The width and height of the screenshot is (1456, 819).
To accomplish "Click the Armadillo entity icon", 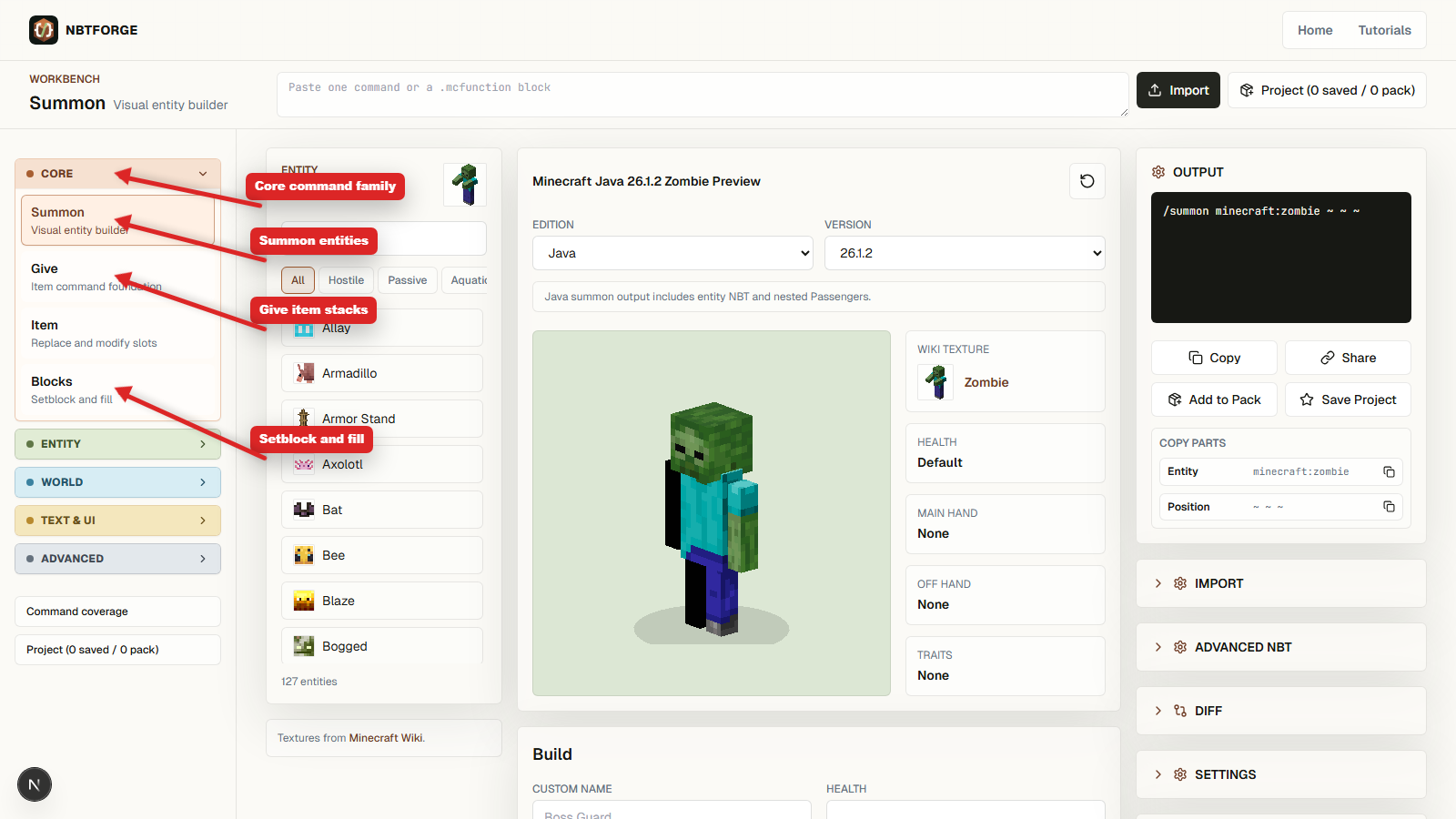I will [304, 373].
